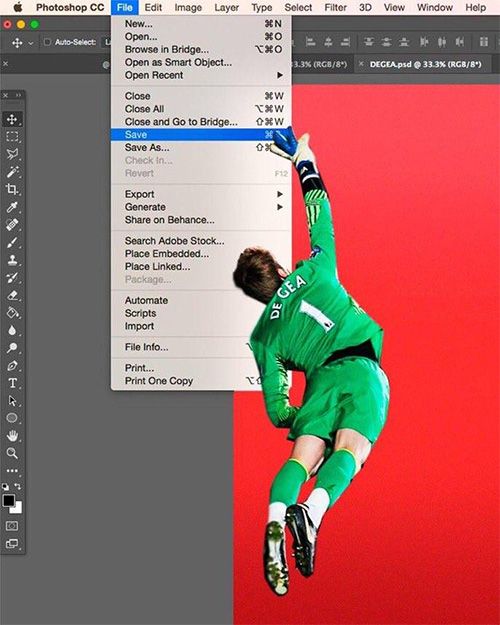Viewport: 500px width, 625px height.
Task: Choose the Clone Stamp tool
Action: (12, 260)
